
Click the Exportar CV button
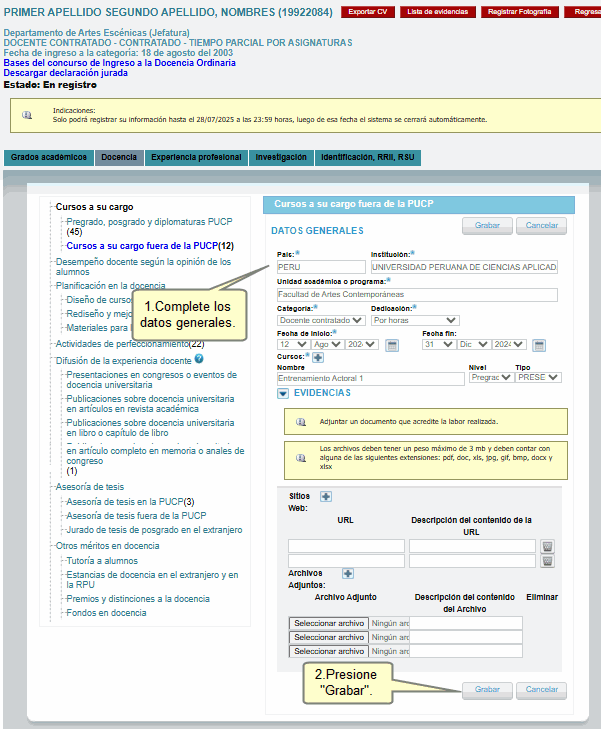coord(368,12)
